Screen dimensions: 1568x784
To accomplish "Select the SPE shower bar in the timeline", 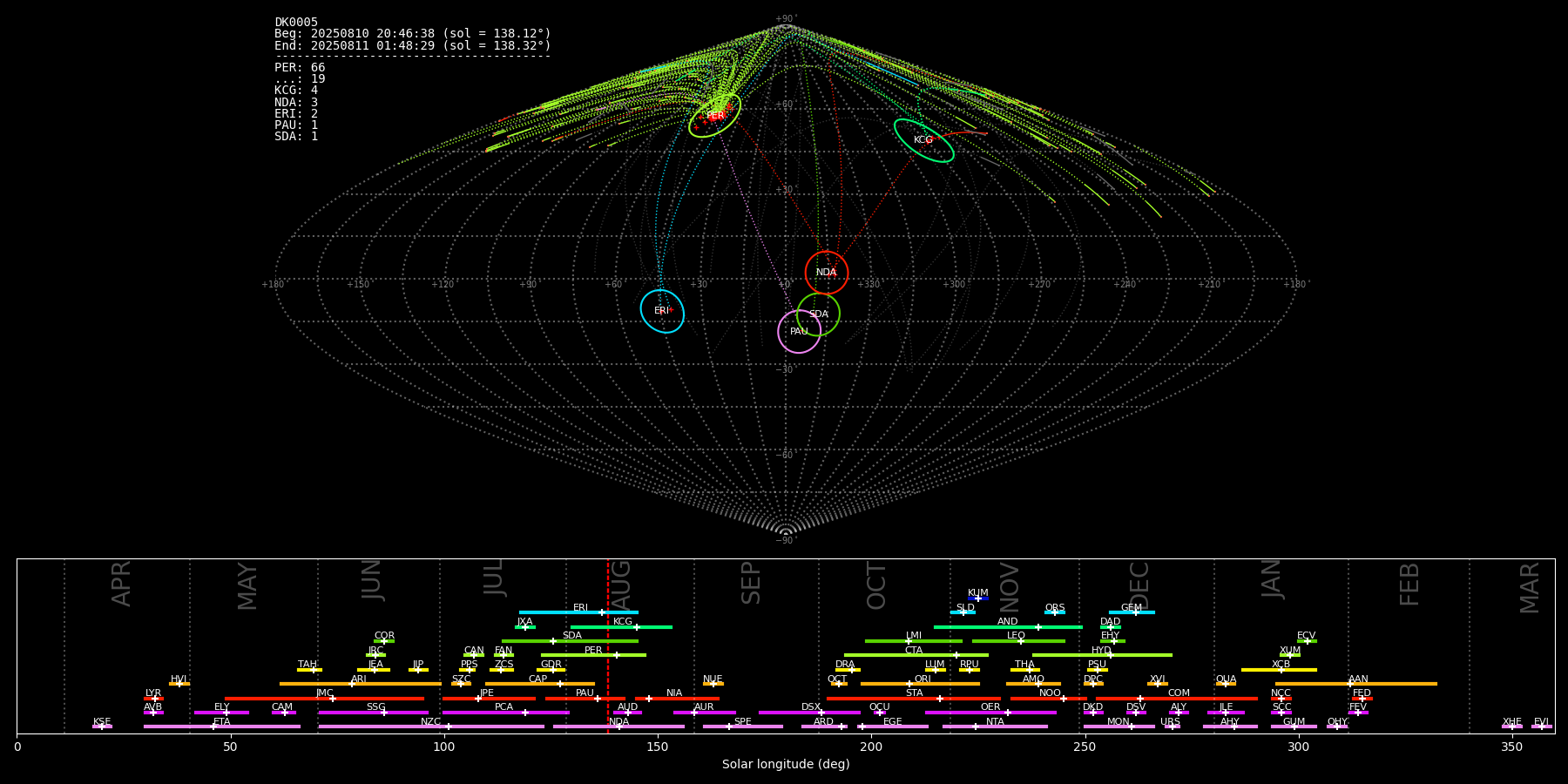I will [x=743, y=727].
